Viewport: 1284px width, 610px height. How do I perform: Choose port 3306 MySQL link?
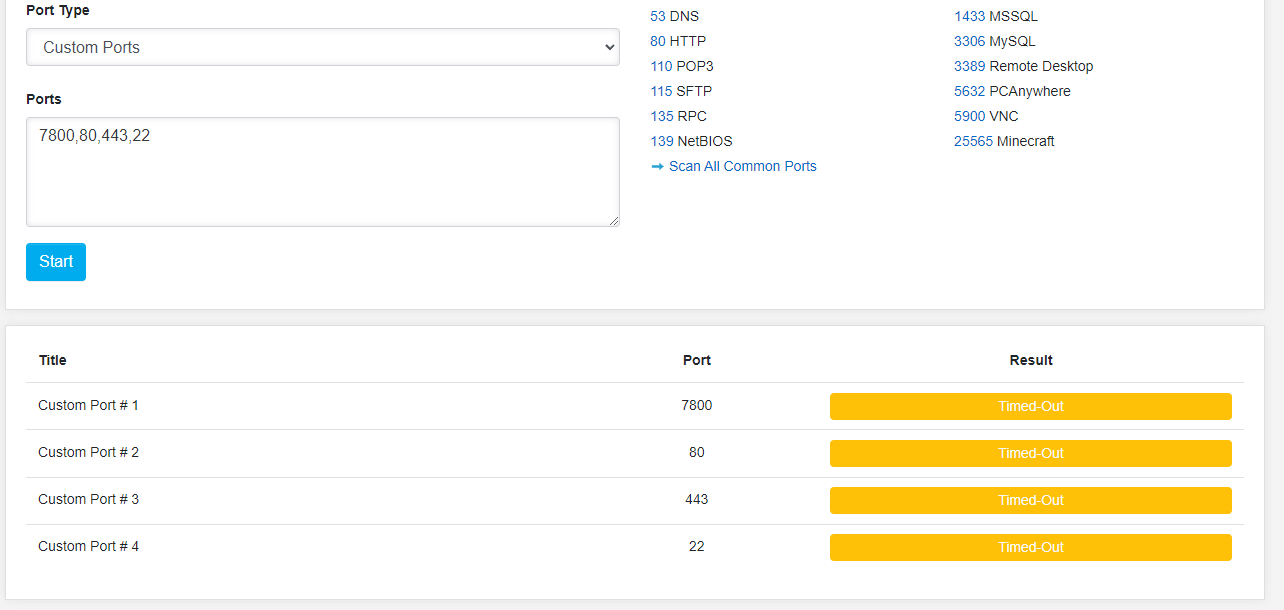tap(969, 41)
